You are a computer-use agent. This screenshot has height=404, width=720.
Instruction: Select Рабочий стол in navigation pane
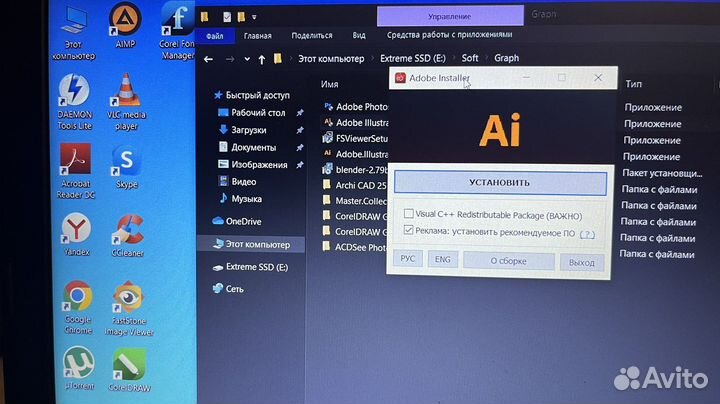(x=252, y=112)
